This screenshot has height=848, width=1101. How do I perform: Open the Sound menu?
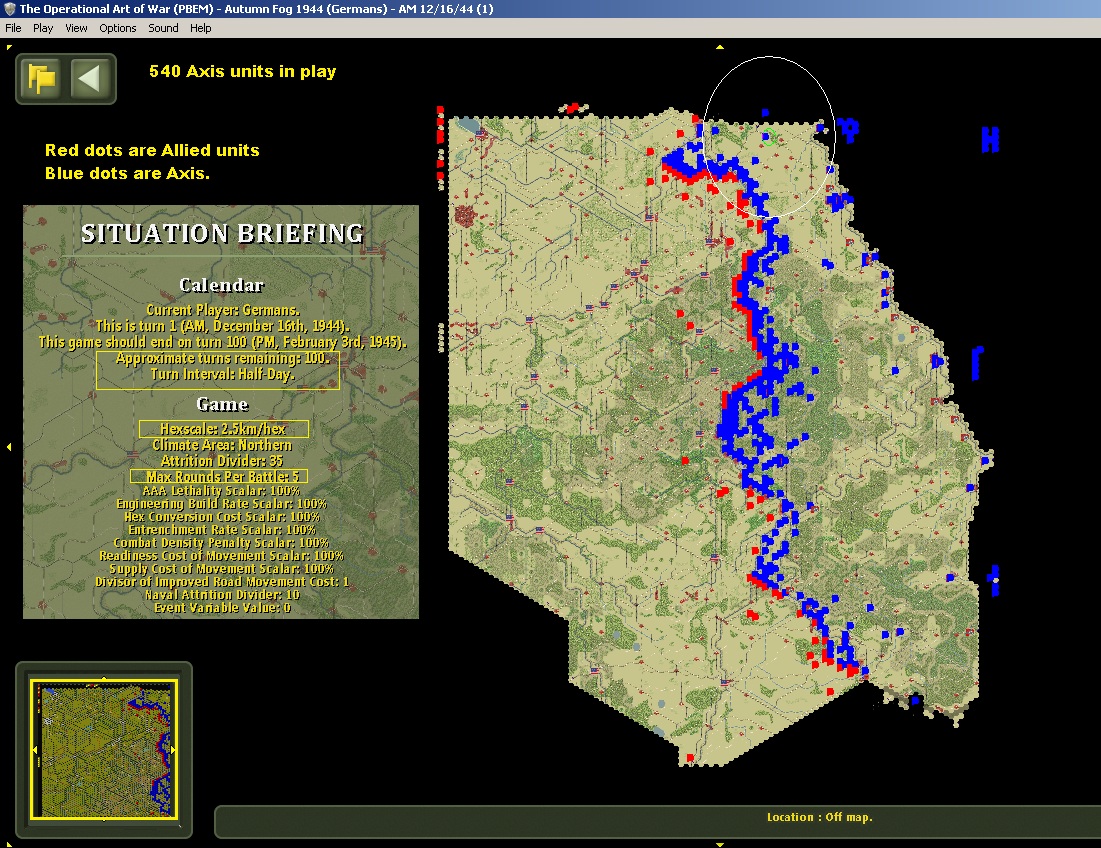[x=163, y=28]
